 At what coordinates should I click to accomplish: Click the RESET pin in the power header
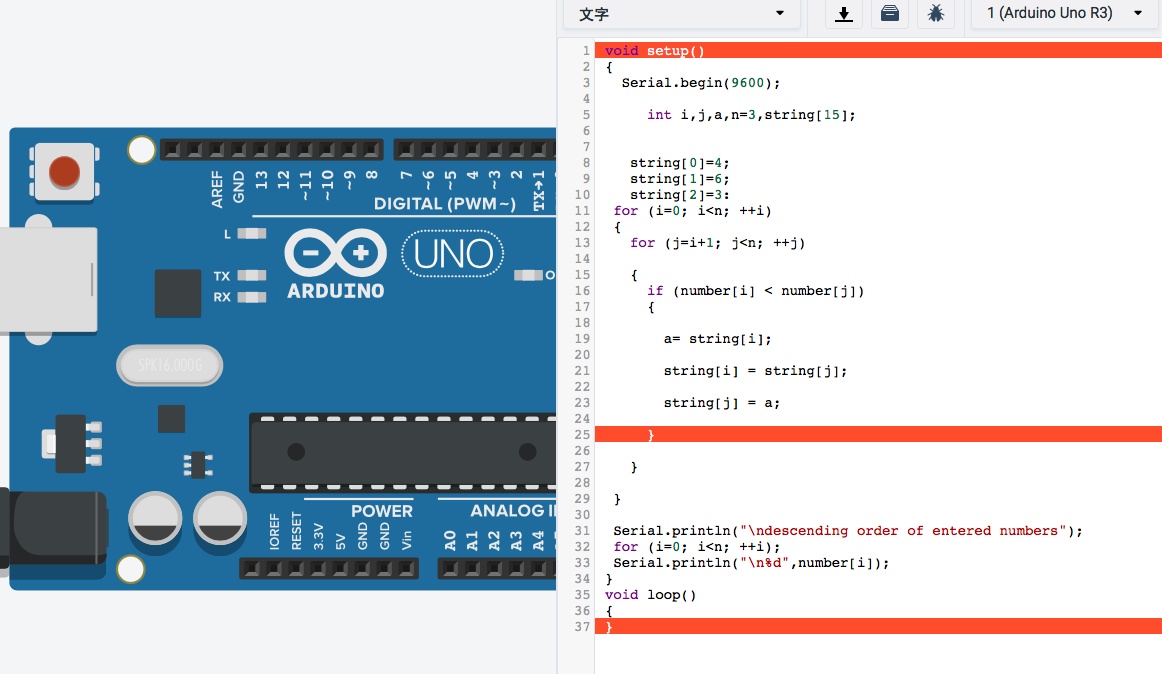coord(296,569)
